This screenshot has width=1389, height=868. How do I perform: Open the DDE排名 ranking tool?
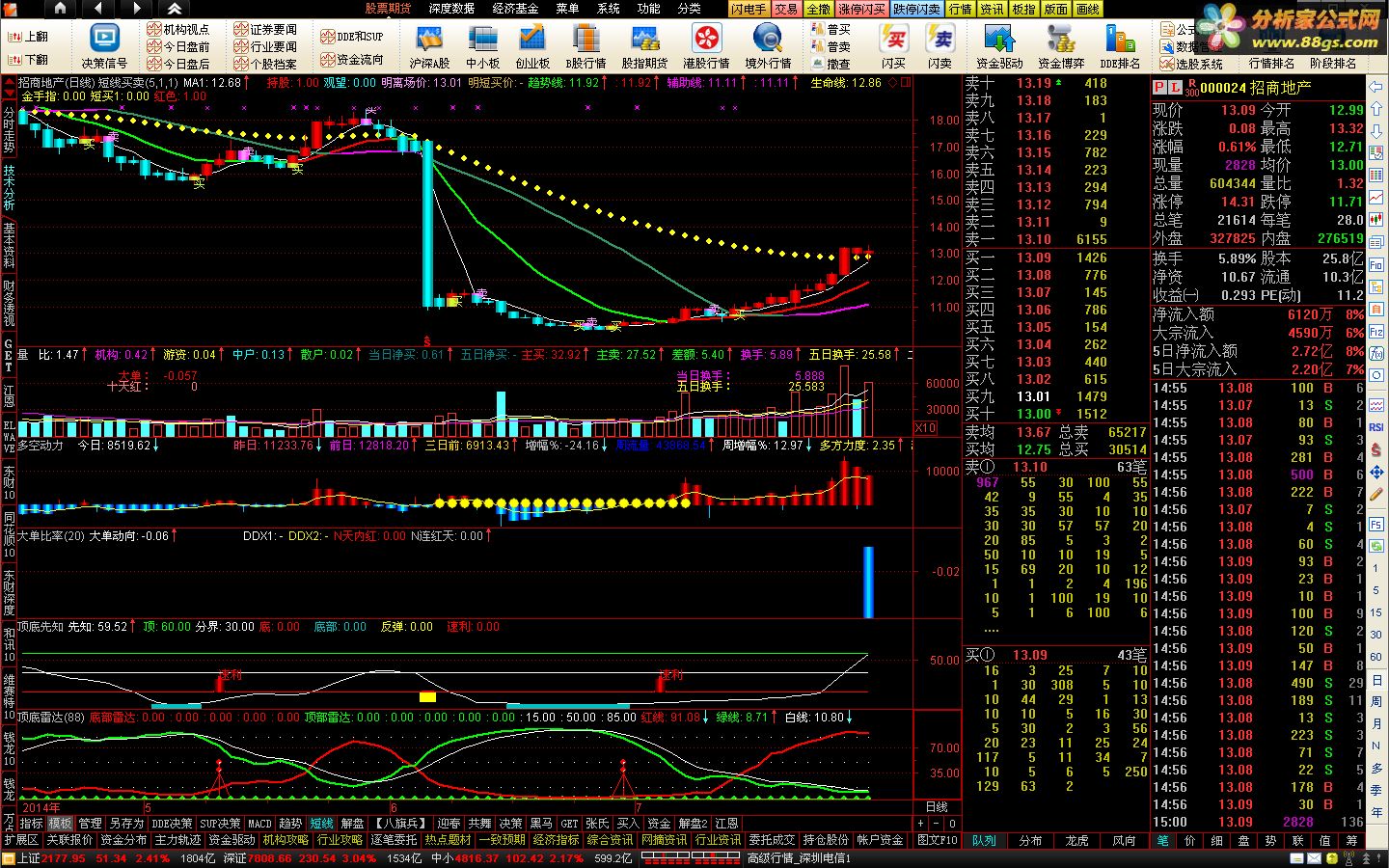click(x=1120, y=46)
